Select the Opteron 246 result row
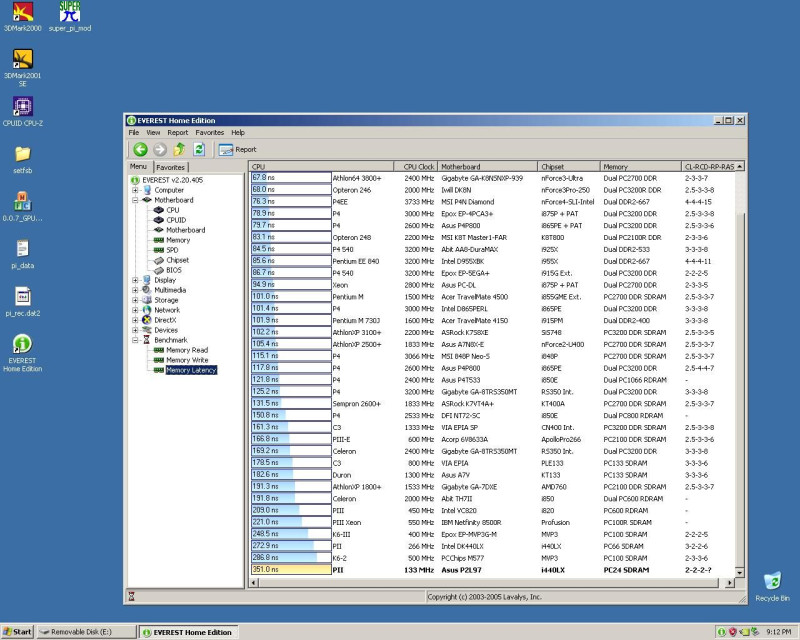The height and width of the screenshot is (640, 800). pos(492,190)
